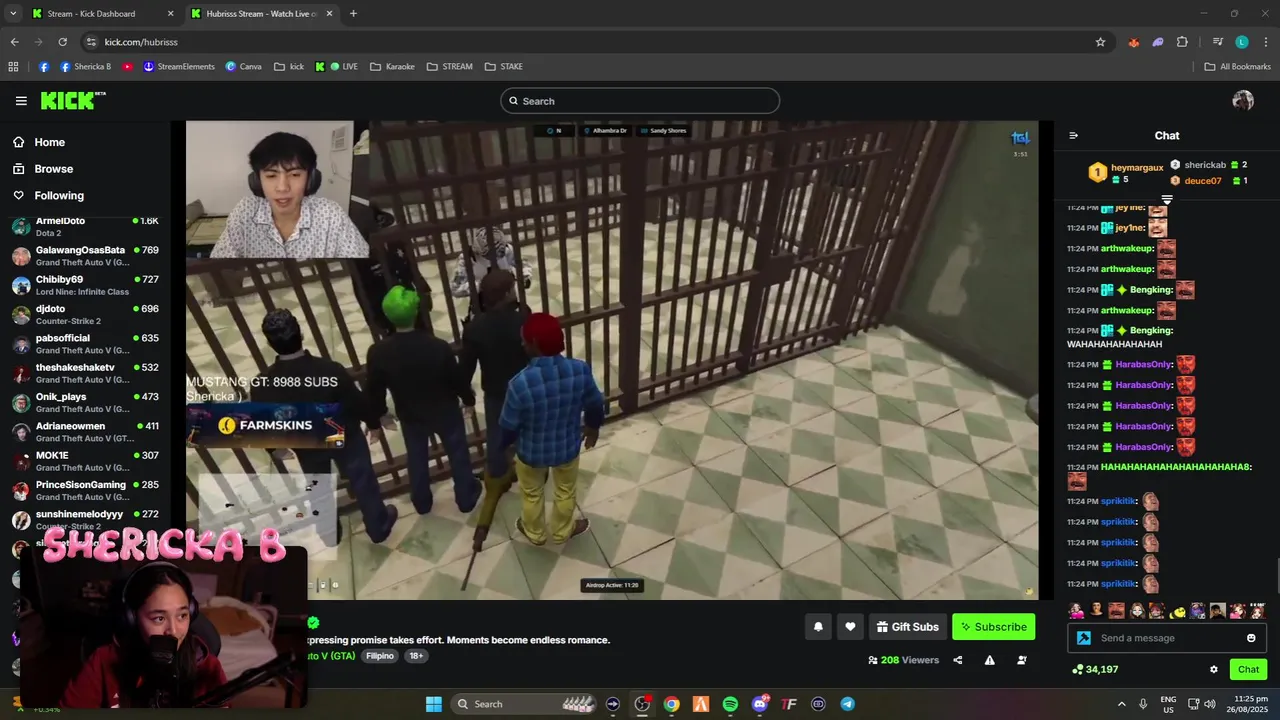Open Chrome three-dot menu
This screenshot has height=720, width=1280.
(x=1266, y=42)
